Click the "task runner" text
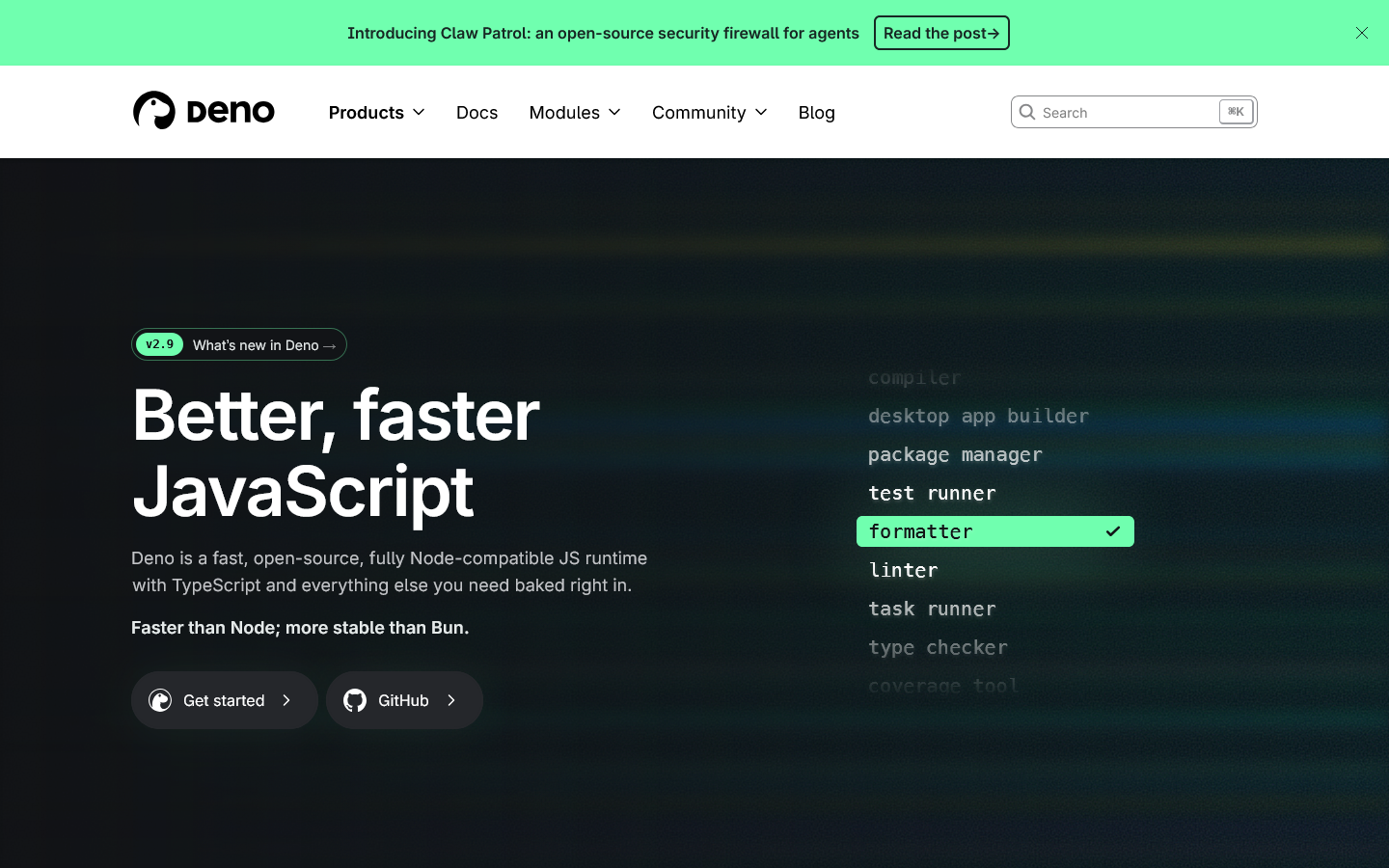 coord(932,609)
